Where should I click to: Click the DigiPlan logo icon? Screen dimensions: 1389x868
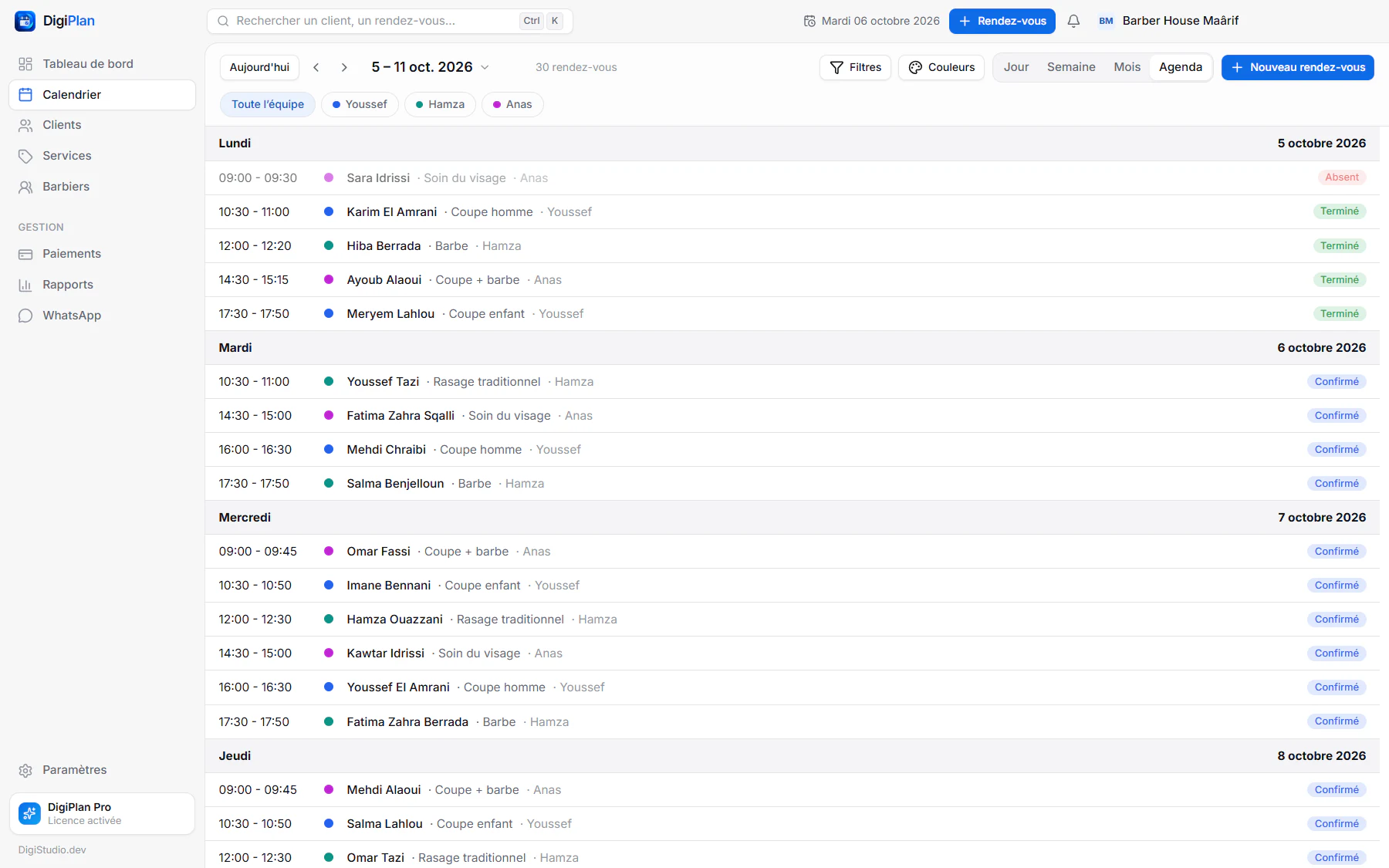tap(25, 21)
